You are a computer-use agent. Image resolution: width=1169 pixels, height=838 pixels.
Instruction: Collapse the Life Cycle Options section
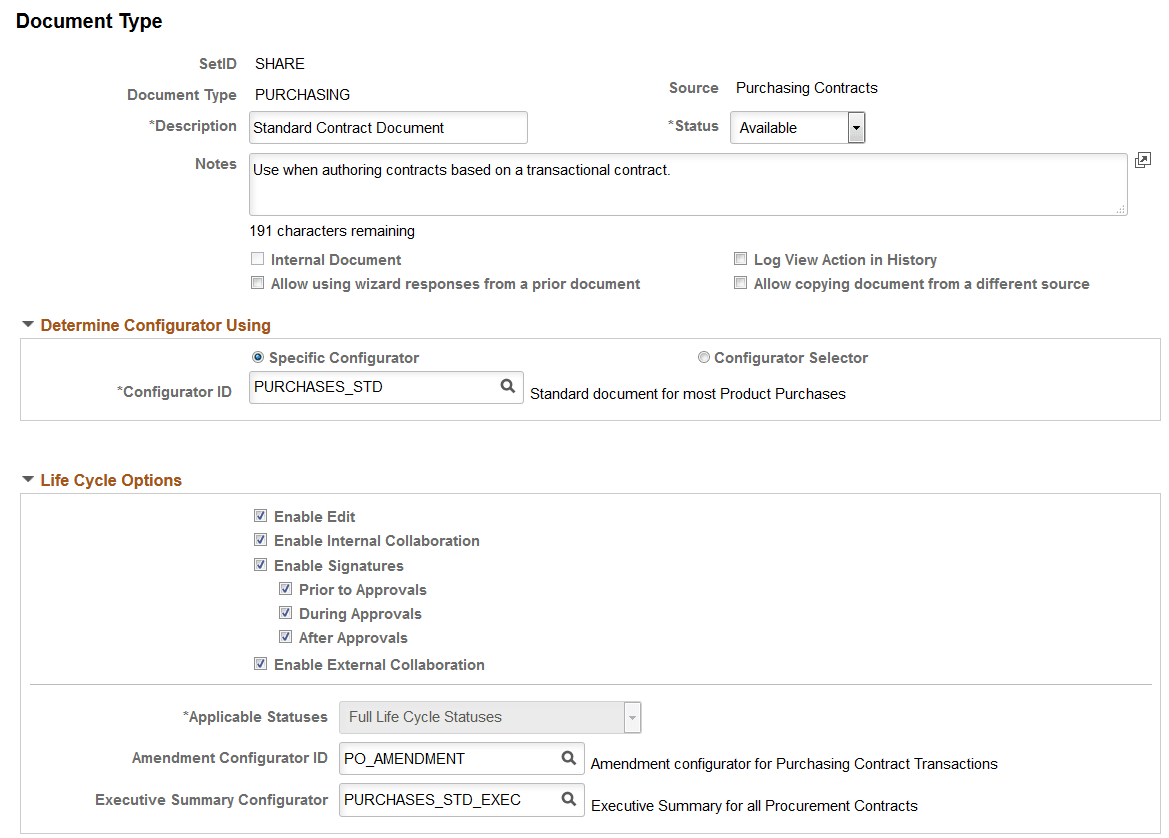coord(27,479)
